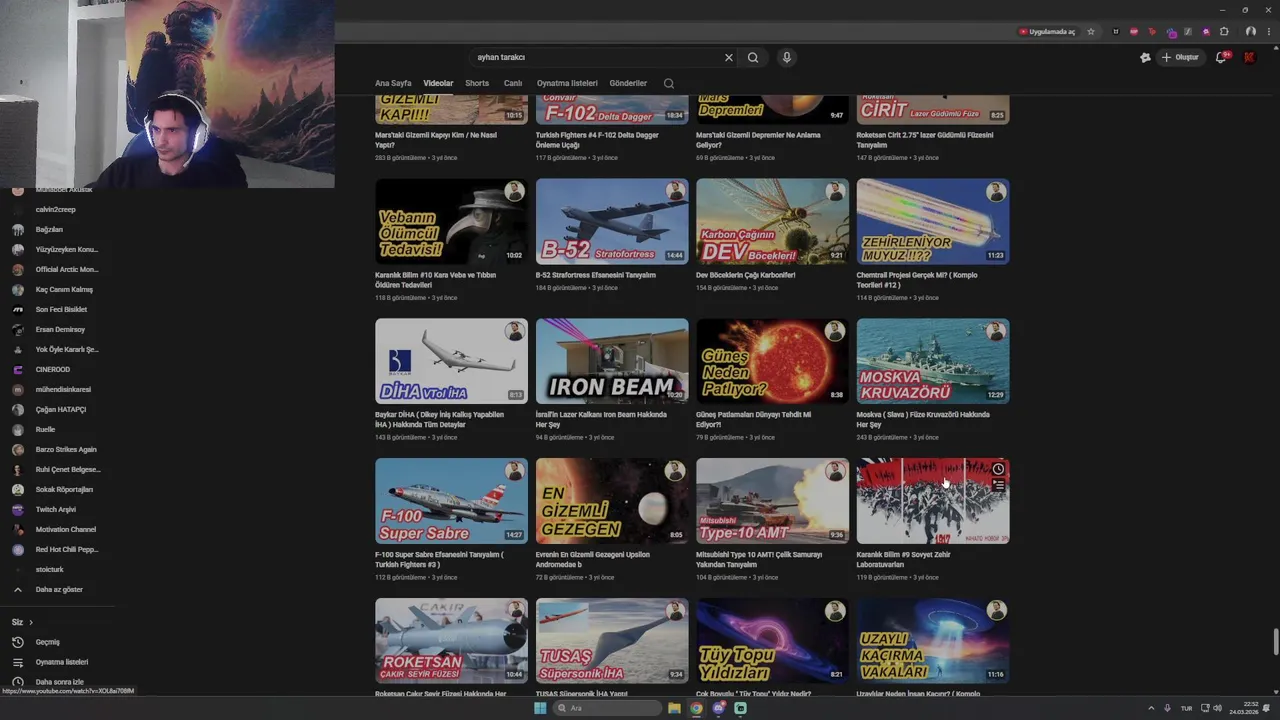Viewport: 1280px width, 720px height.
Task: Search within the channel using the tab magnifier
Action: click(669, 84)
